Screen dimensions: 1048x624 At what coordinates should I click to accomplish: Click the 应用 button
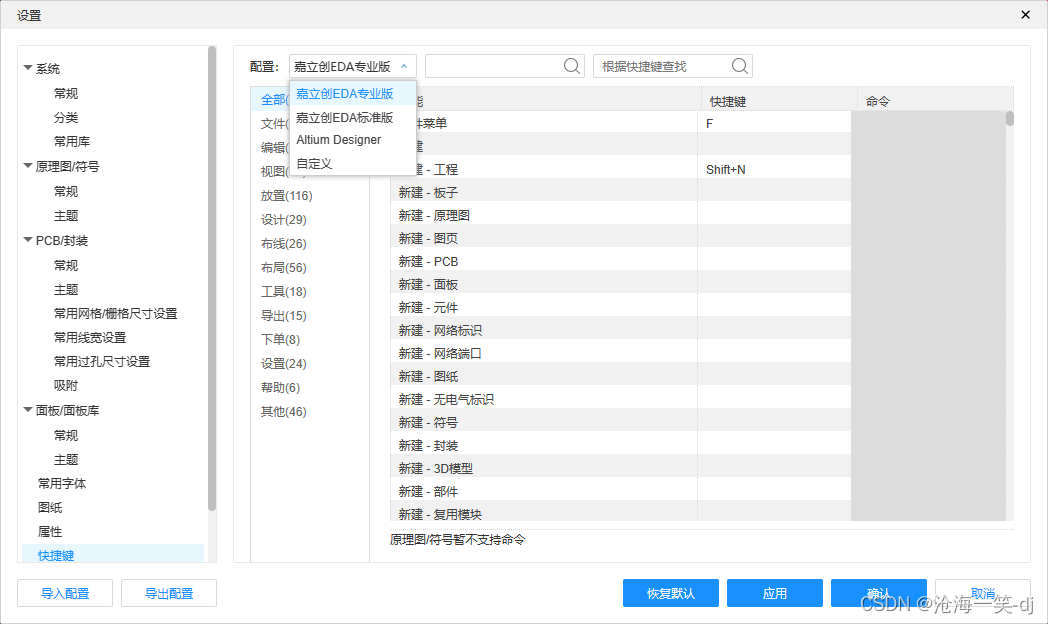[775, 593]
